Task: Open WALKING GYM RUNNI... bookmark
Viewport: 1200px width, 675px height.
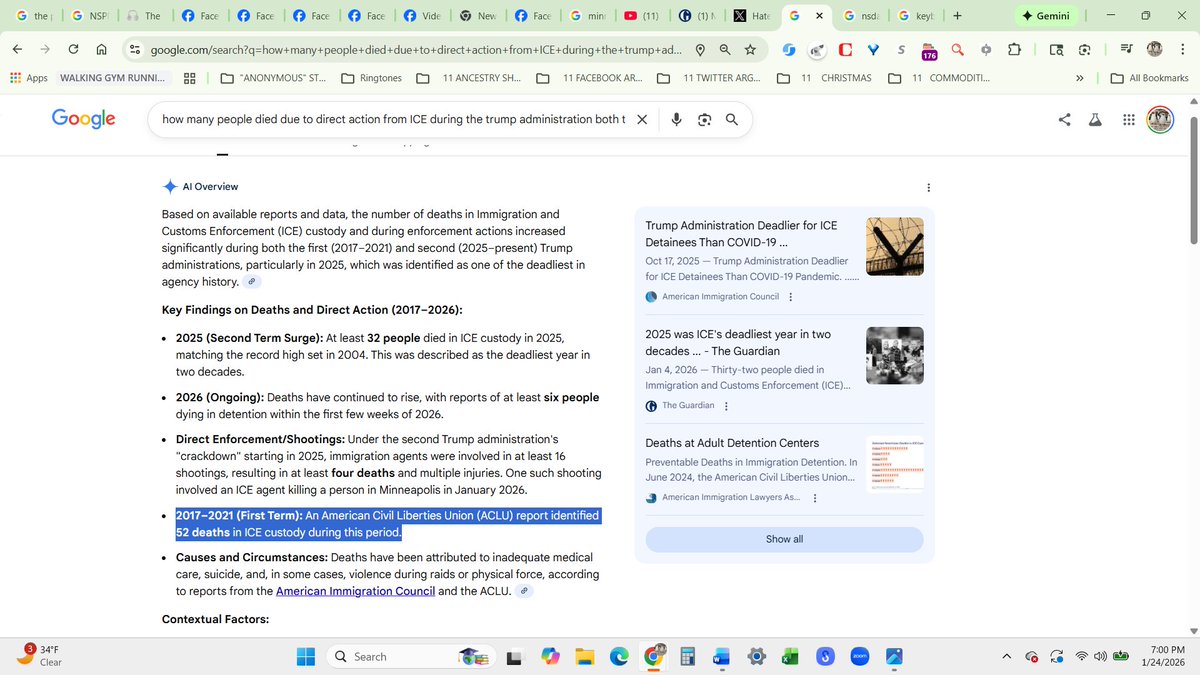Action: (x=113, y=78)
